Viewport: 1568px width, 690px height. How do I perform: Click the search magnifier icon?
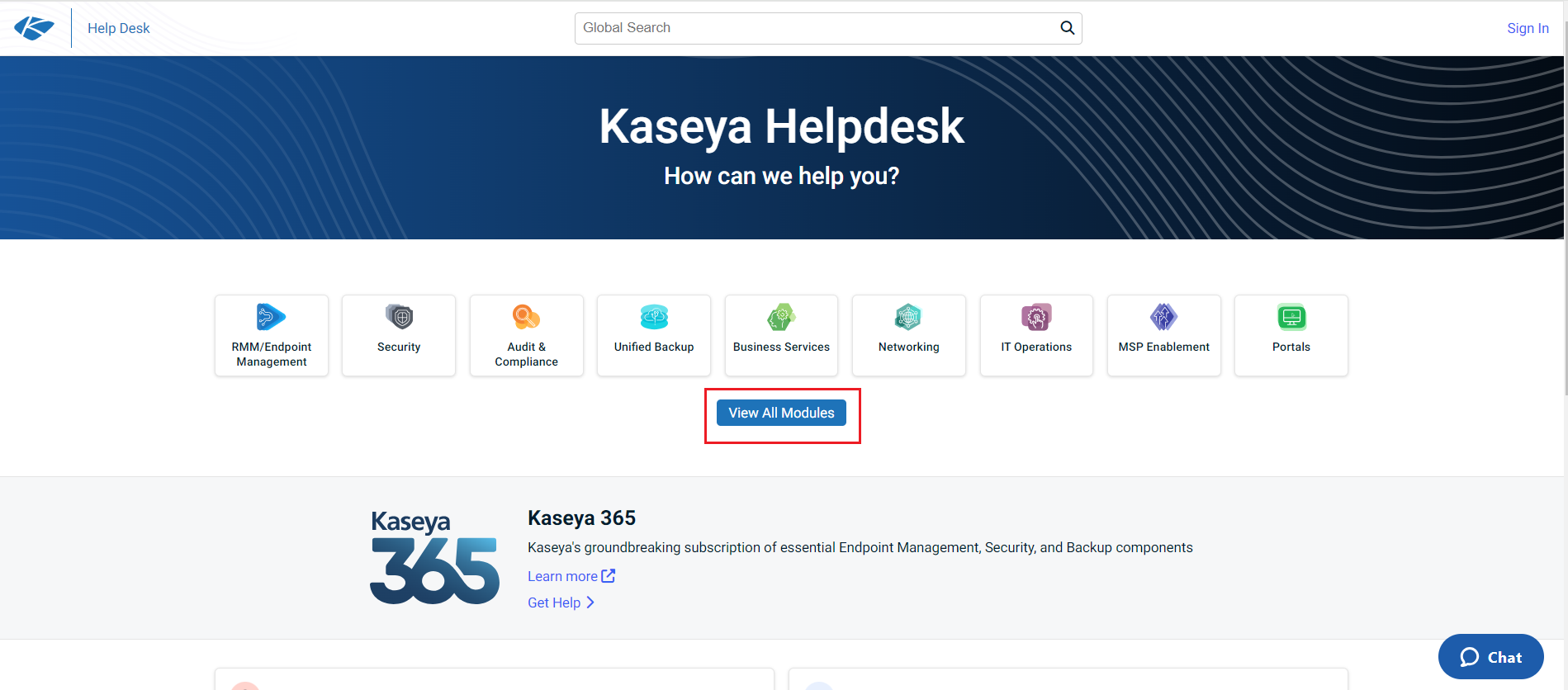[x=1067, y=28]
